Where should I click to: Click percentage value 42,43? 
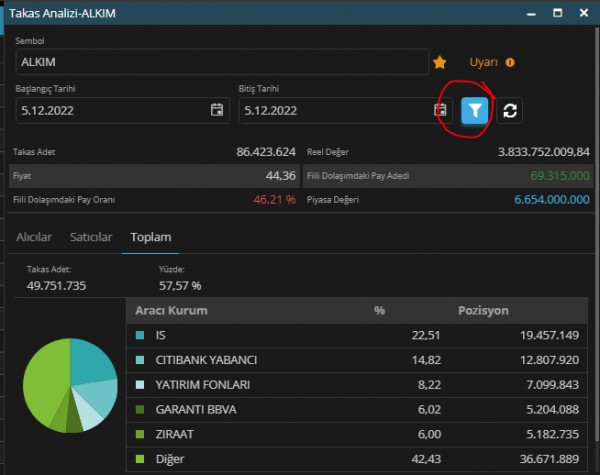coord(426,459)
